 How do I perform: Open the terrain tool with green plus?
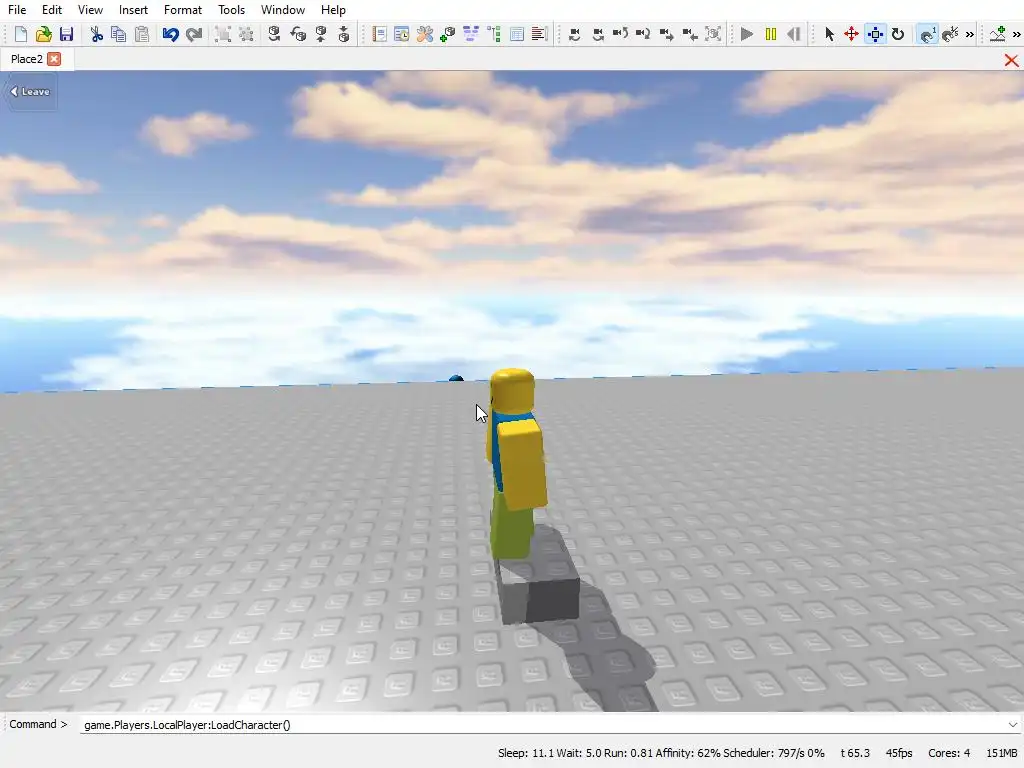click(997, 34)
